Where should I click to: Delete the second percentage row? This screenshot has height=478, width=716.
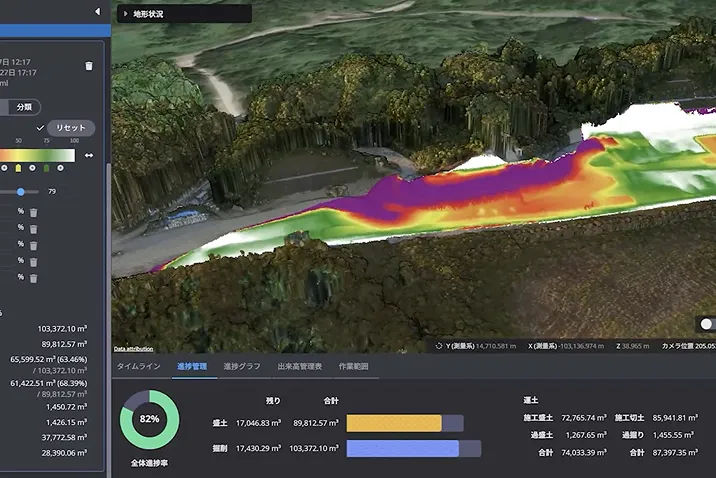click(x=33, y=229)
